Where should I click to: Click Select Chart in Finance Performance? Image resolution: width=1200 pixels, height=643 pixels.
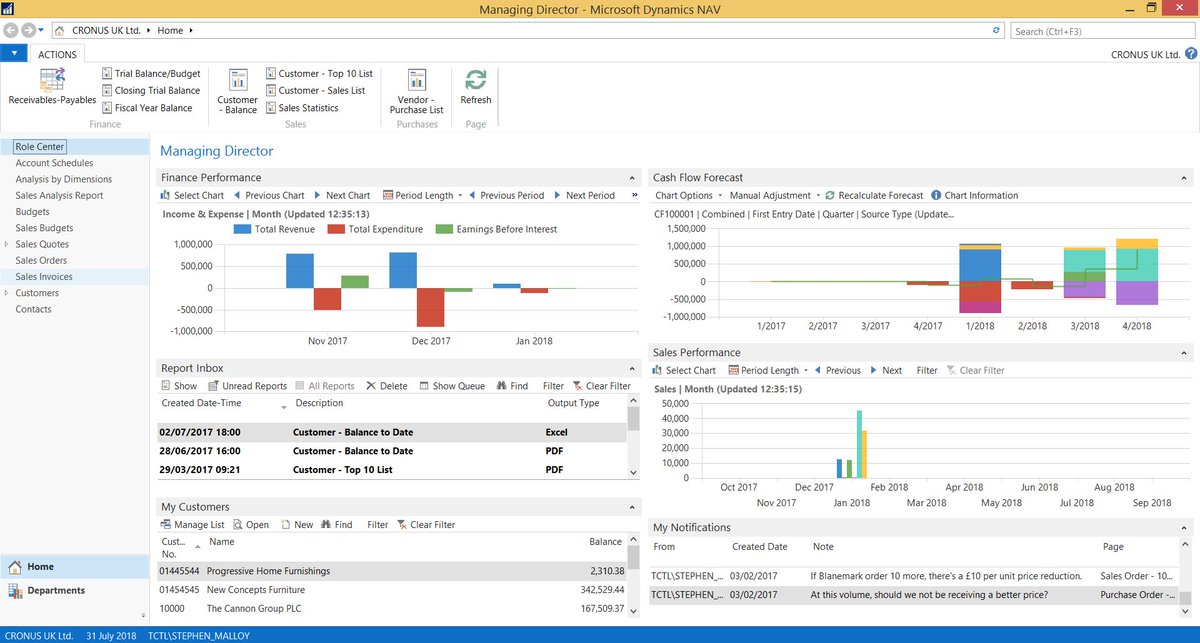pyautogui.click(x=193, y=195)
